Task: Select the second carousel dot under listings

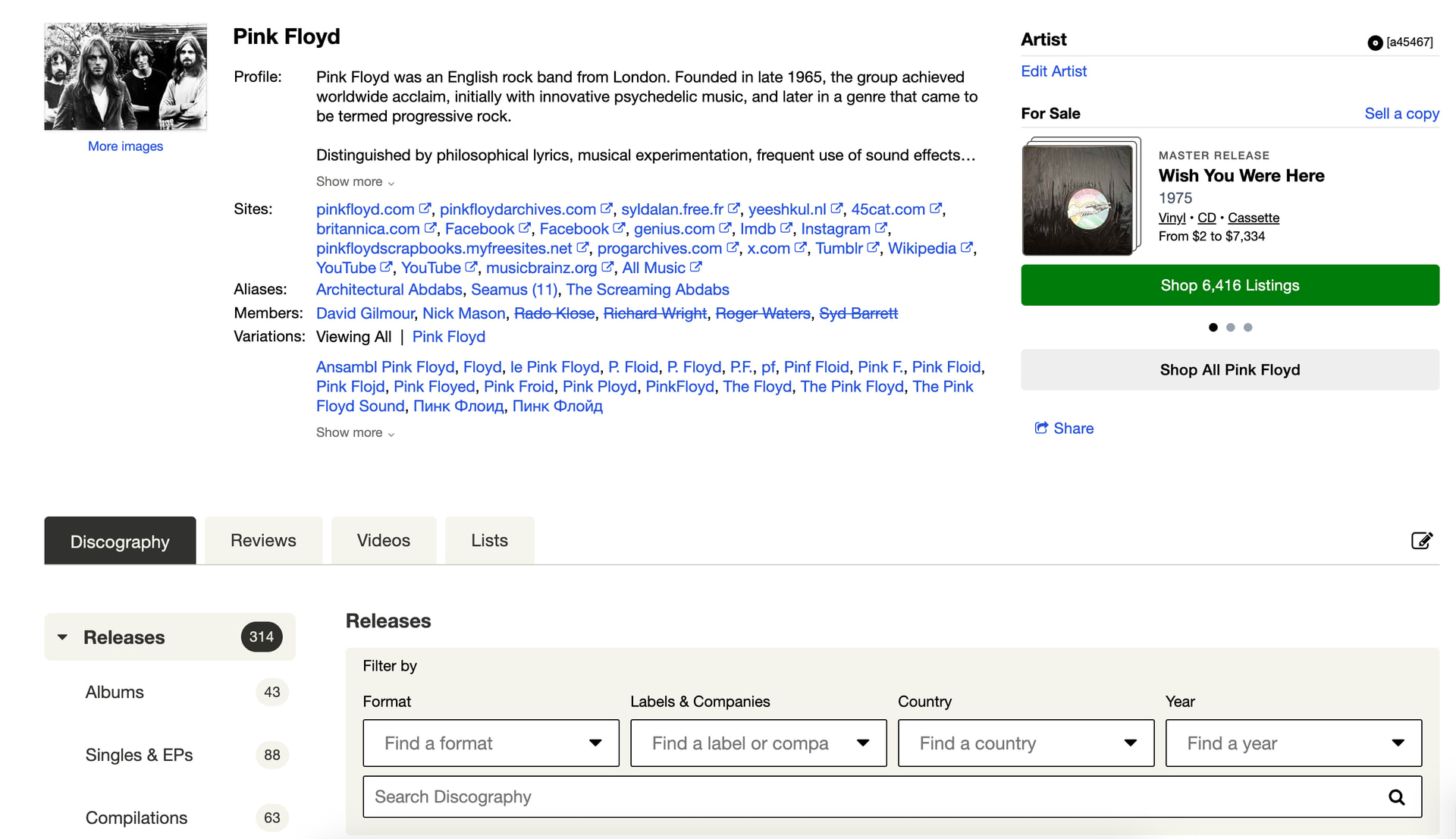Action: (x=1230, y=327)
